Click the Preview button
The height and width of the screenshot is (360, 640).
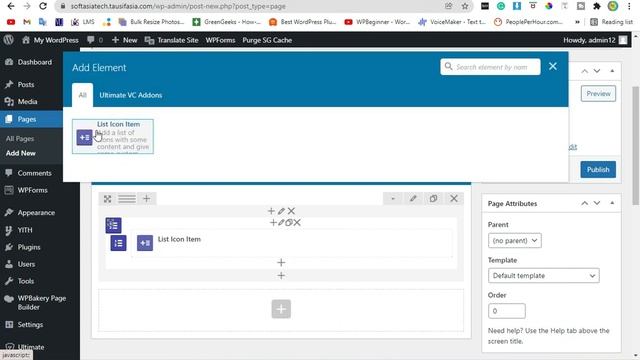coord(598,93)
